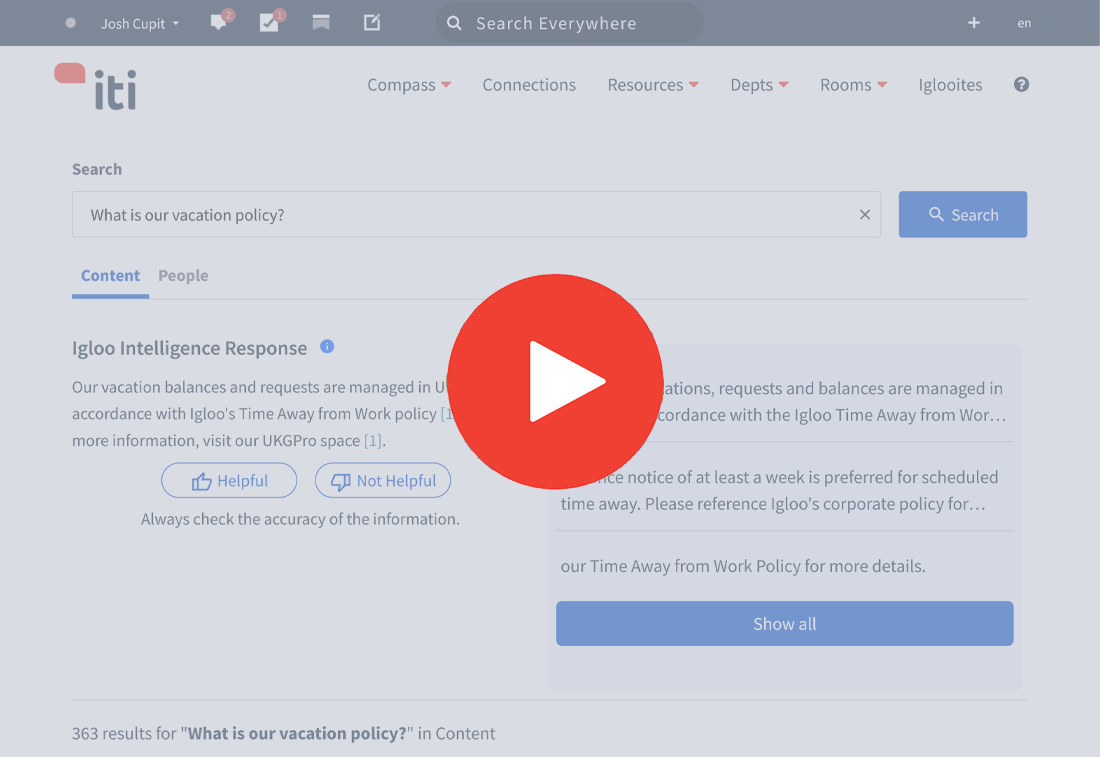The height and width of the screenshot is (757, 1100).
Task: Click the plus icon in the top bar
Action: [973, 22]
